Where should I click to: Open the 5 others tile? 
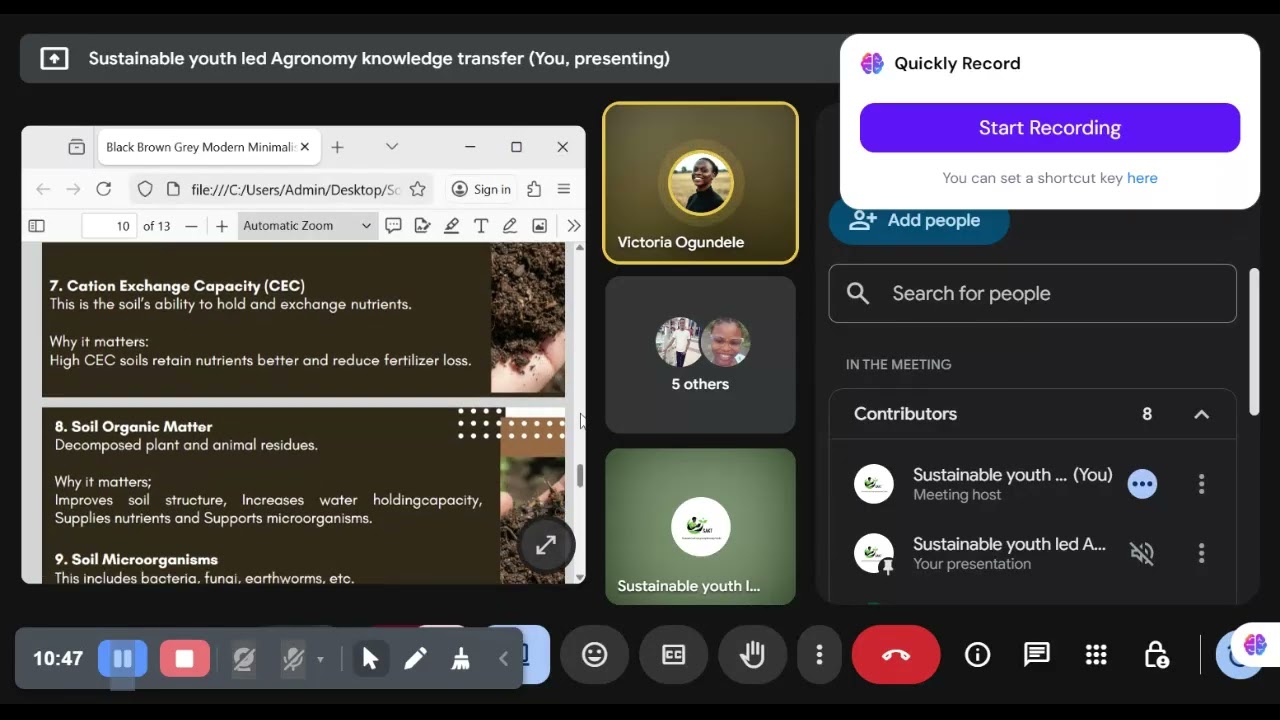coord(700,355)
